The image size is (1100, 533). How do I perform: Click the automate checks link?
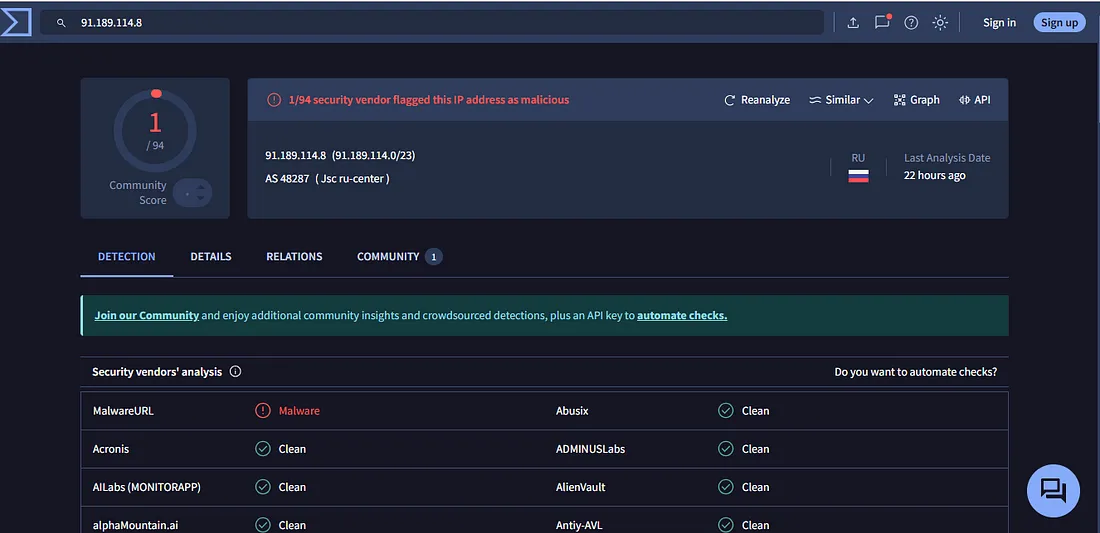pyautogui.click(x=682, y=316)
